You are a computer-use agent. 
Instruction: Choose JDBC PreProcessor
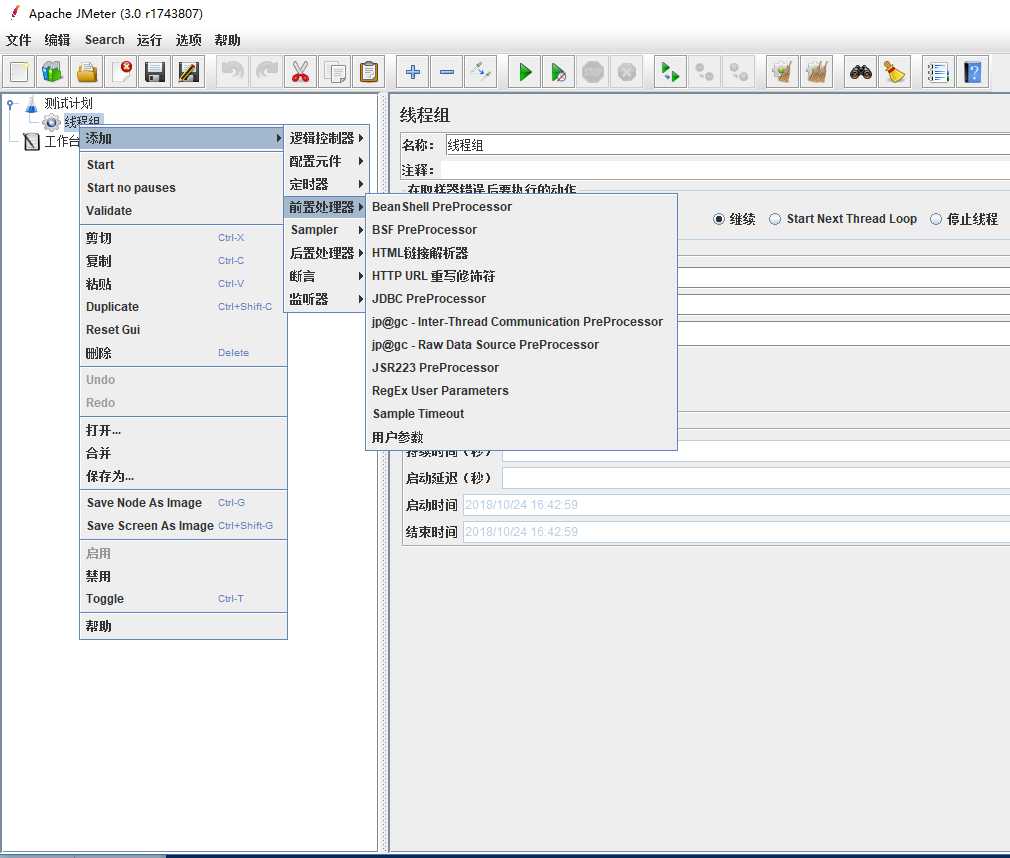pos(521,299)
